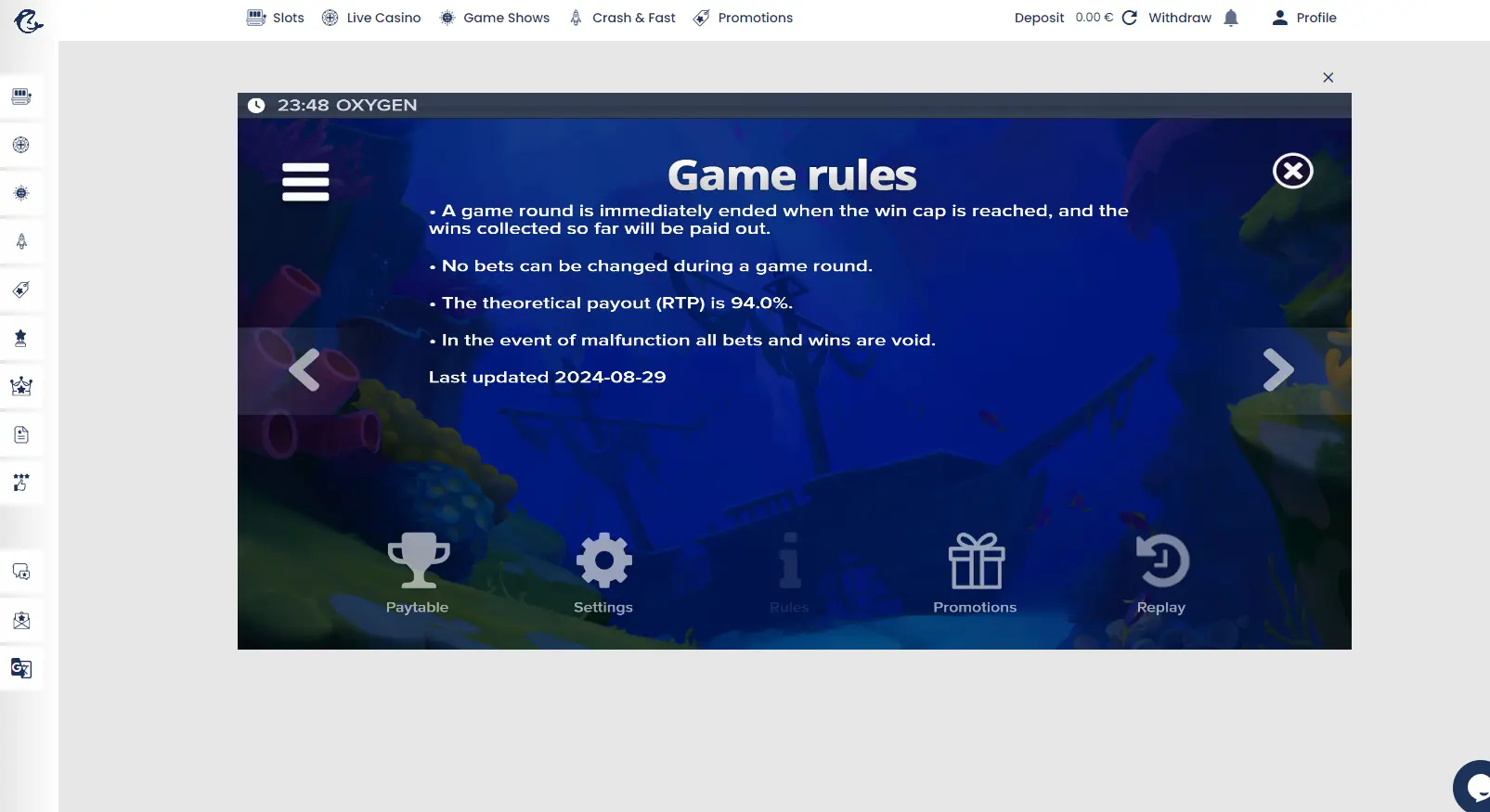This screenshot has height=812, width=1490.
Task: Click sidebar game shows wheel icon
Action: click(x=21, y=193)
